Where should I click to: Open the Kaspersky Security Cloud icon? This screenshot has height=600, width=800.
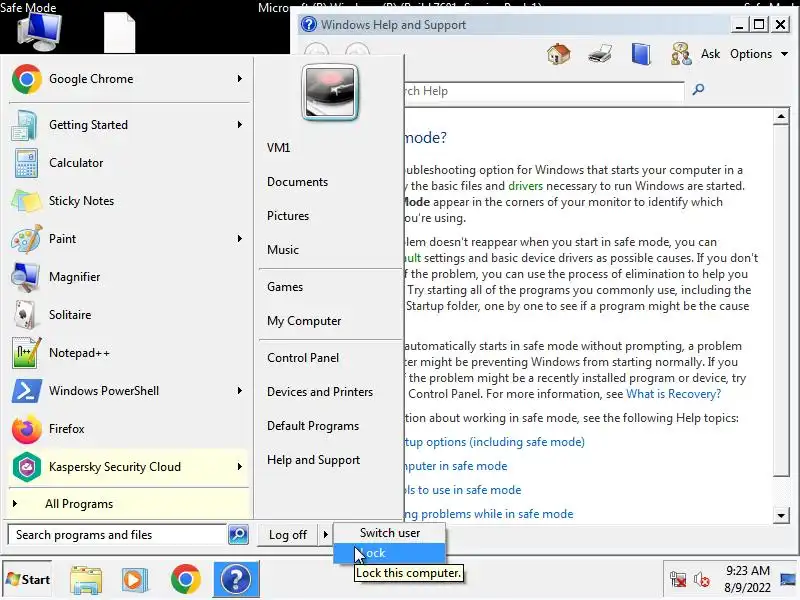point(27,467)
